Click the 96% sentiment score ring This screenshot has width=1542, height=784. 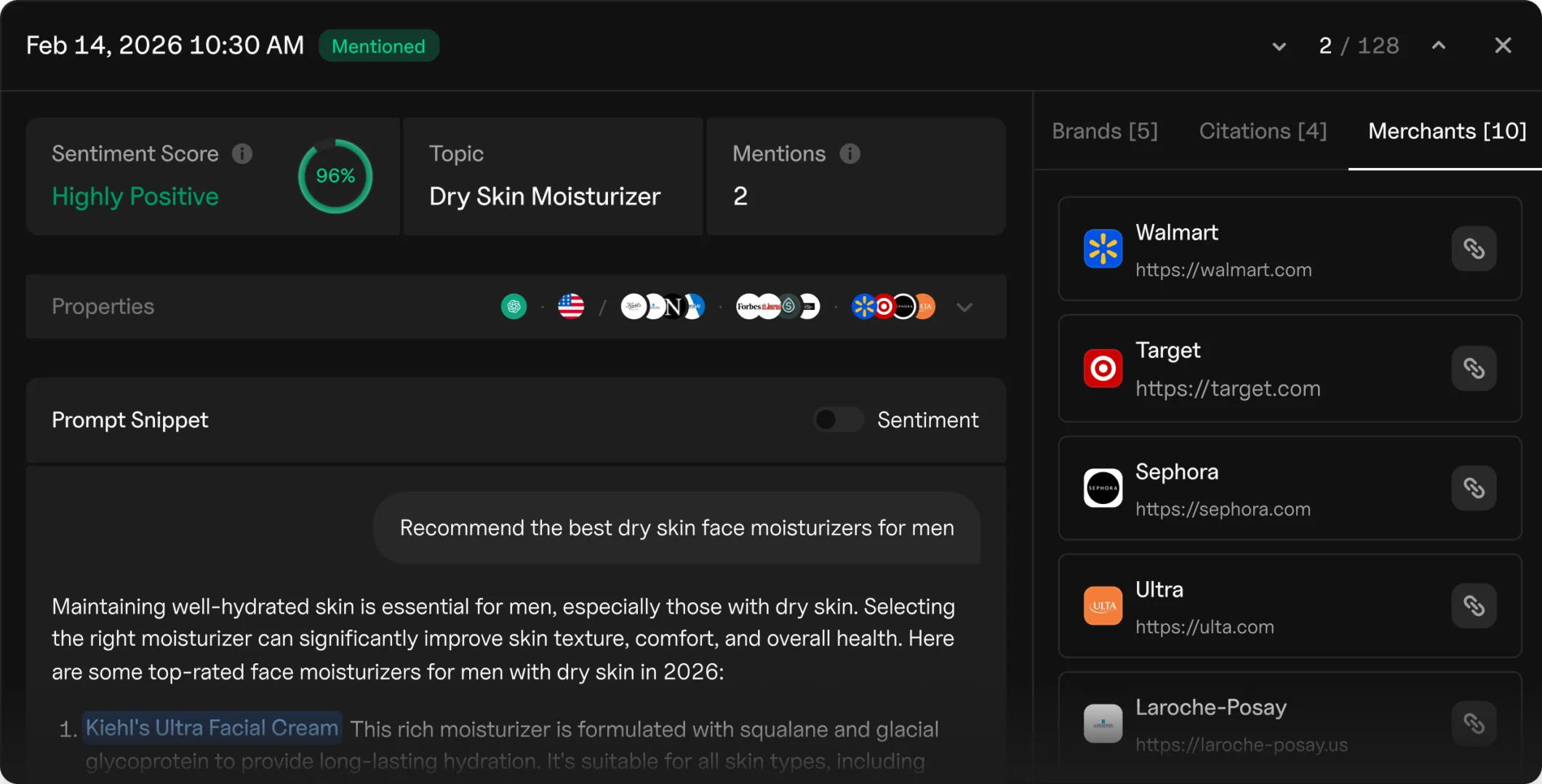pos(335,176)
